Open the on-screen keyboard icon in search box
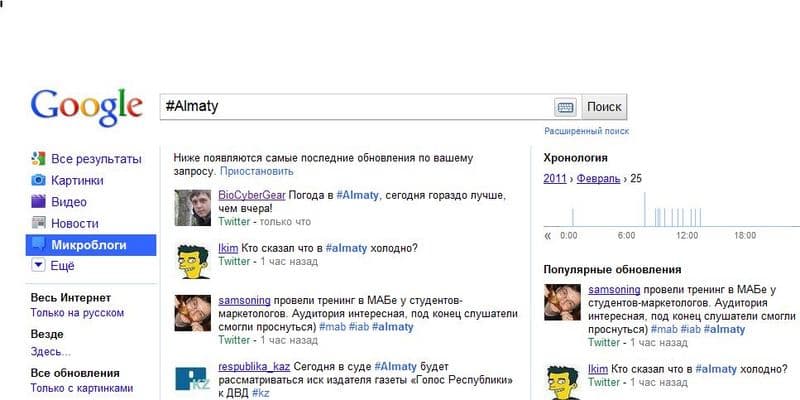The height and width of the screenshot is (400, 800). coord(565,107)
